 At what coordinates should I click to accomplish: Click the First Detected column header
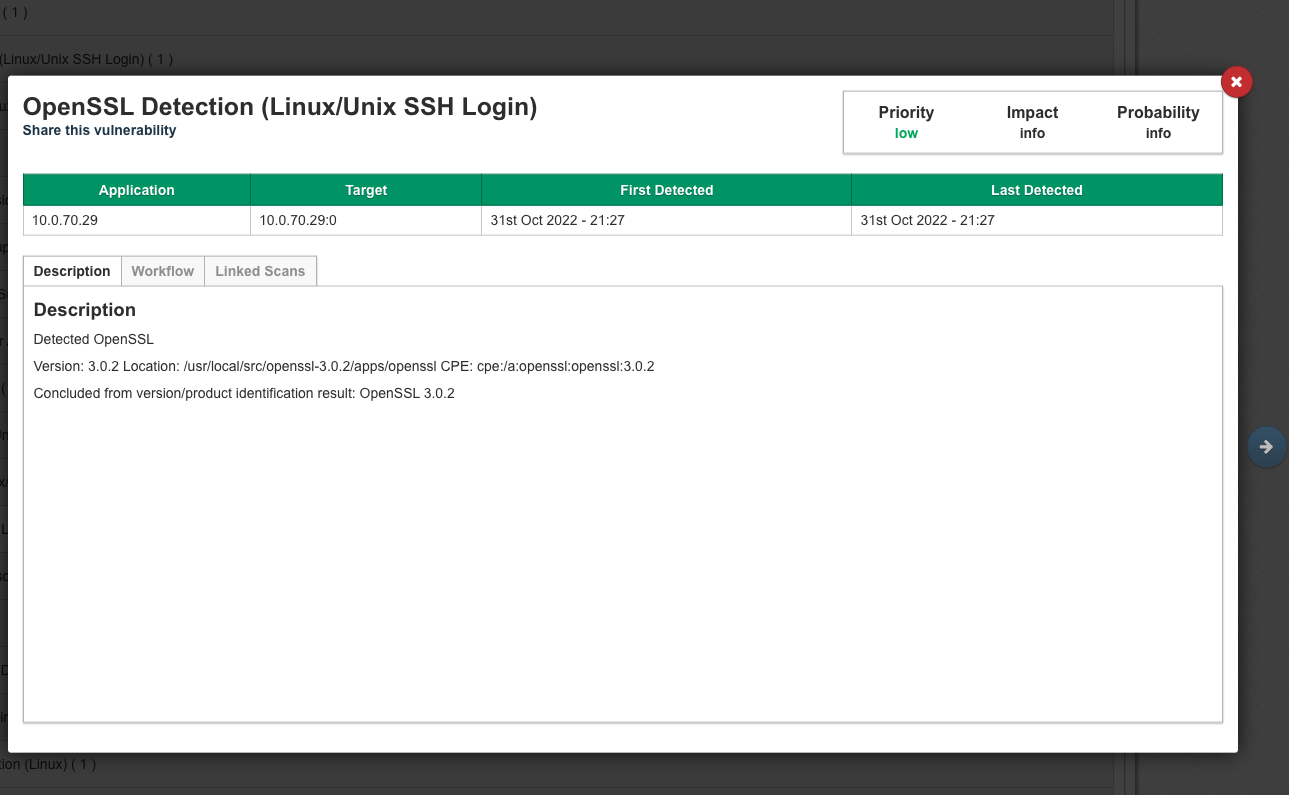(x=666, y=190)
